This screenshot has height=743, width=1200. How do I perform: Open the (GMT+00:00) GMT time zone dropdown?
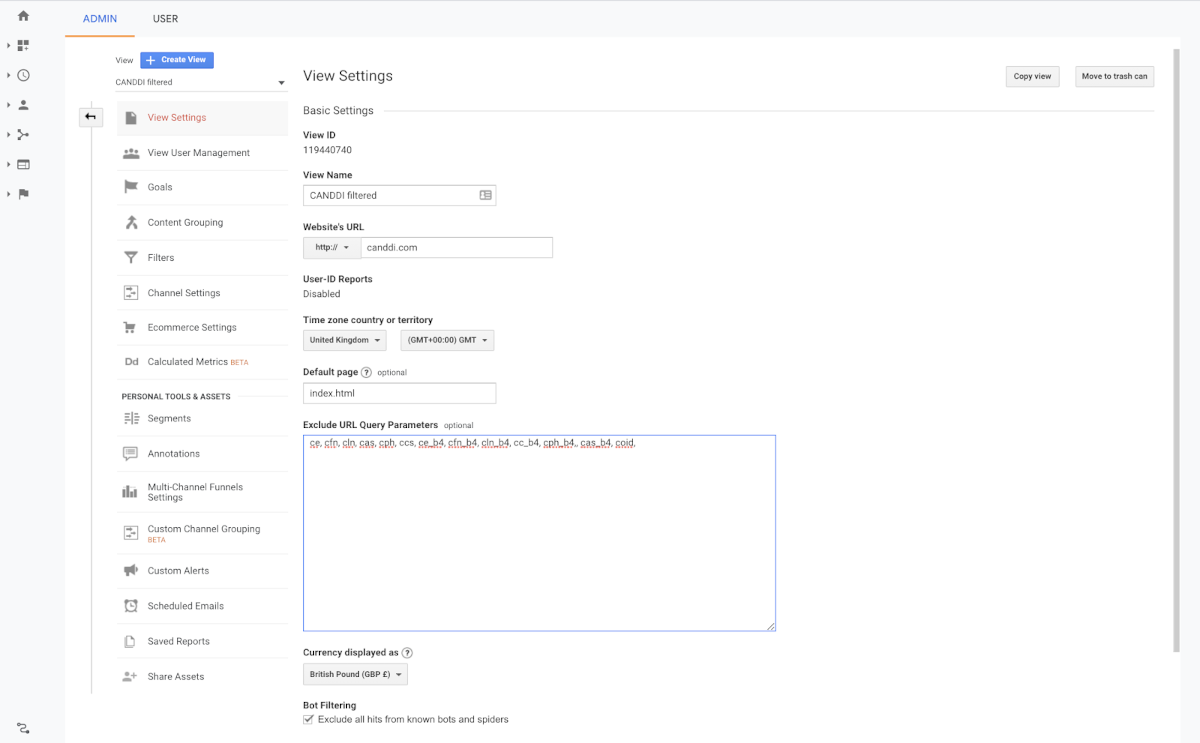pos(447,340)
